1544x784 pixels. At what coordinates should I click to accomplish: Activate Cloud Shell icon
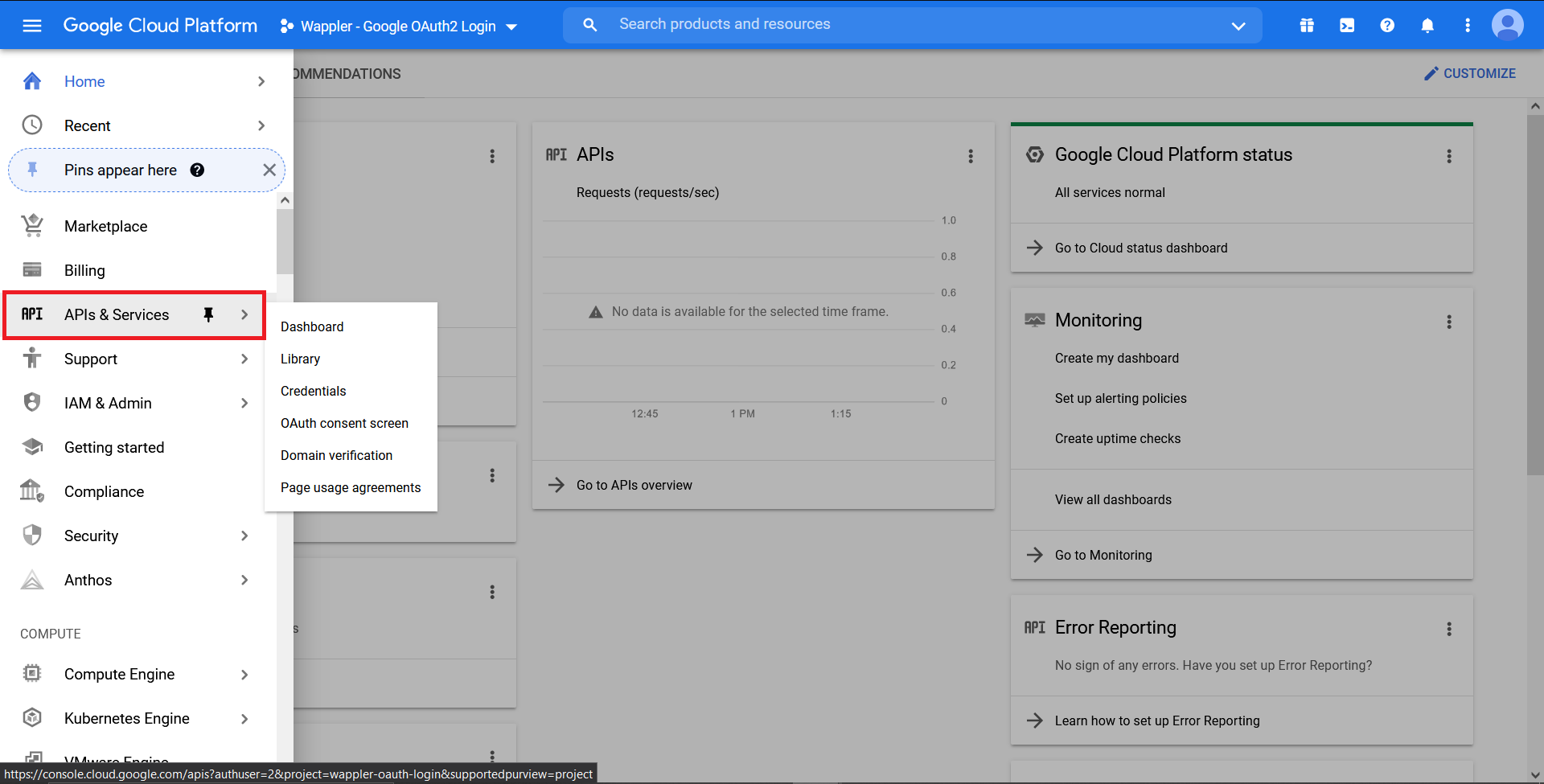1347,26
